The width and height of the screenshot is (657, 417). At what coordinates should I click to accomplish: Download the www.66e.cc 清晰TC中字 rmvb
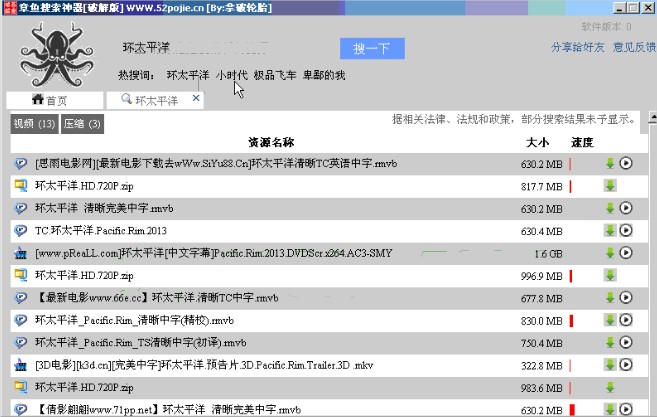610,298
